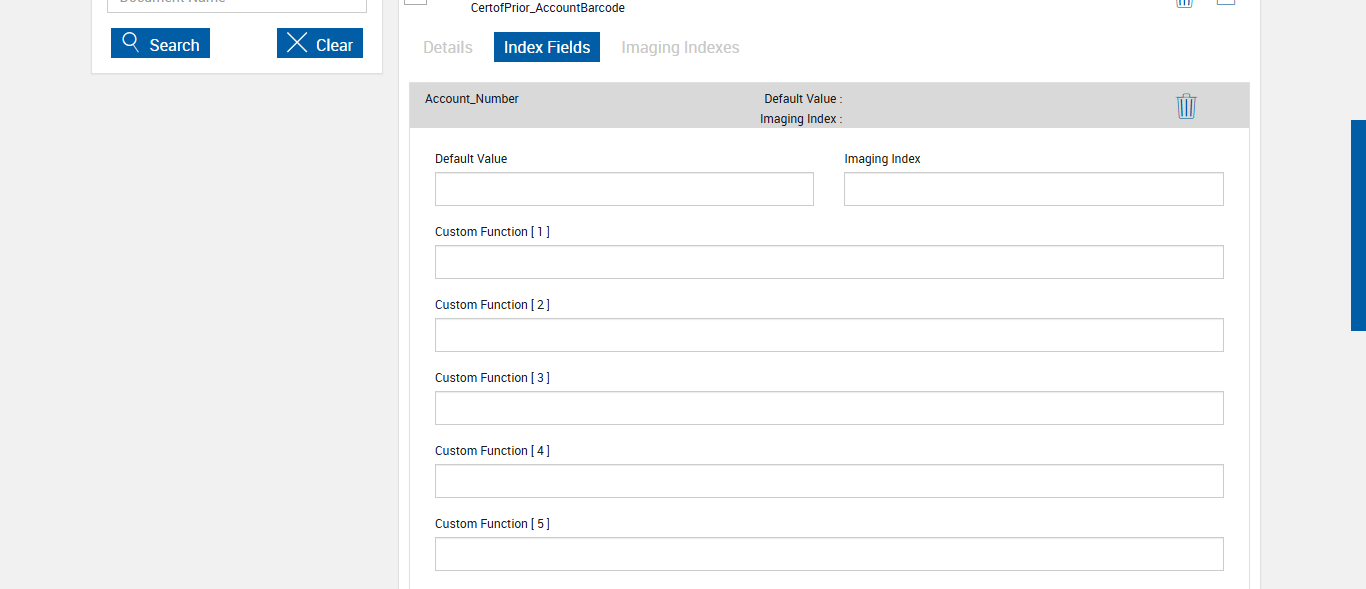1366x589 pixels.
Task: Activate the Custom Function [ 5 ] field
Action: [x=829, y=554]
